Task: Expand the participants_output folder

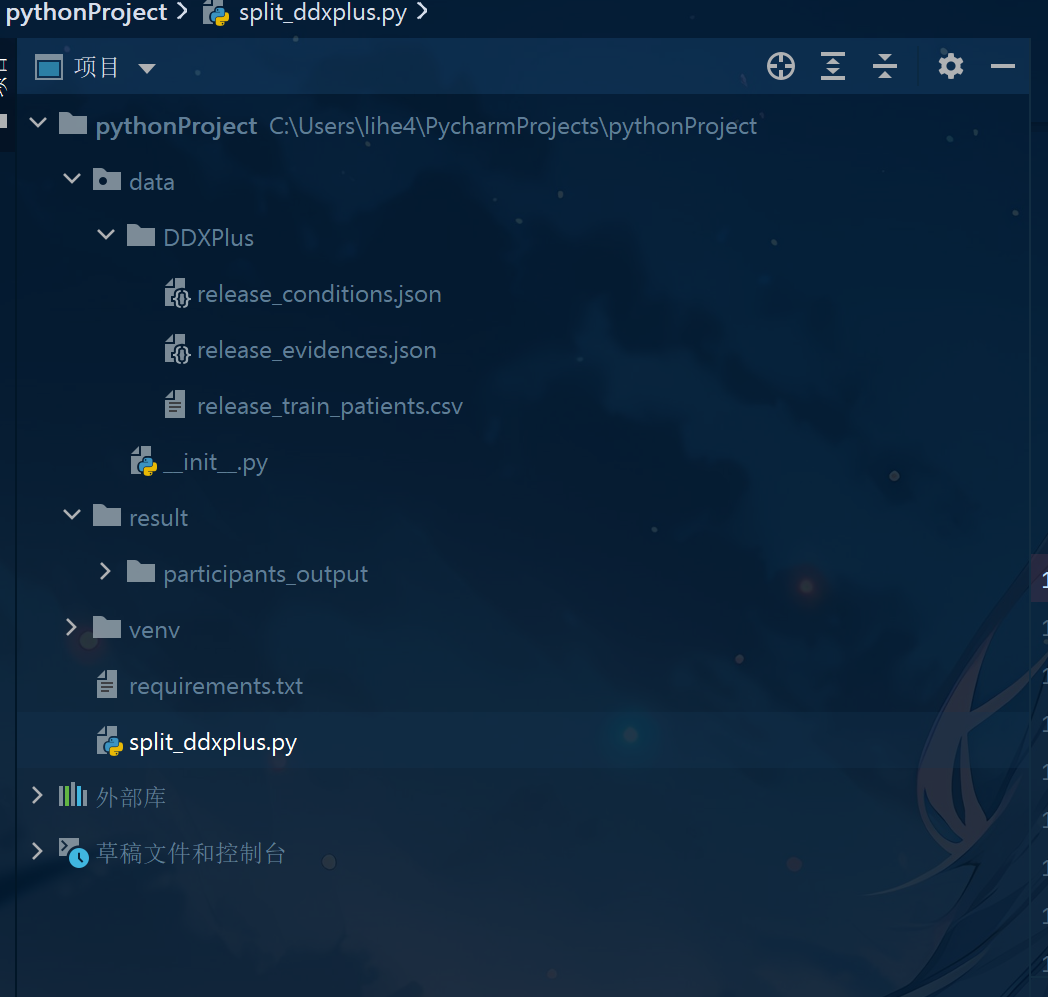Action: [106, 573]
